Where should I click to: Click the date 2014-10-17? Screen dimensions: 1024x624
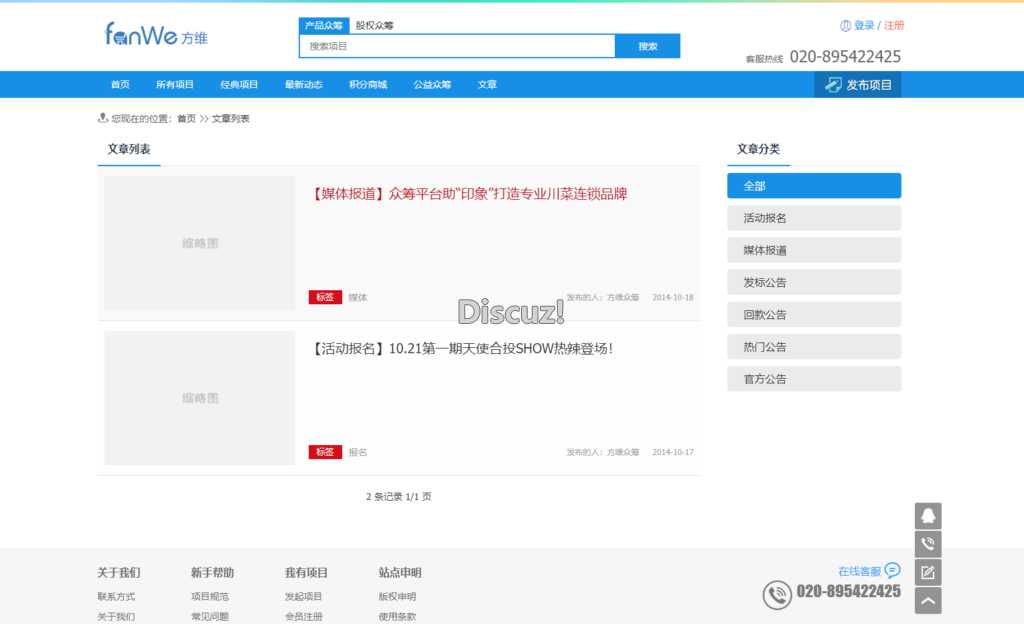673,452
